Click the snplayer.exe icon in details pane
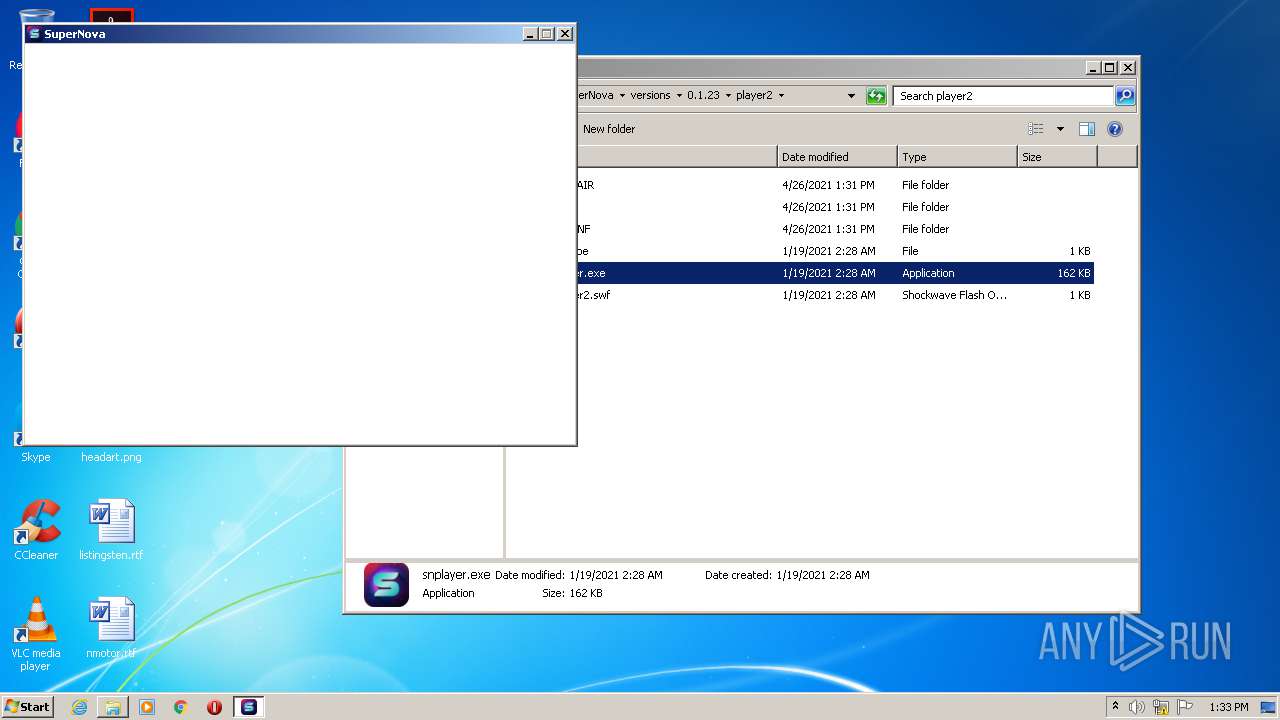The height and width of the screenshot is (720, 1280). 386,584
